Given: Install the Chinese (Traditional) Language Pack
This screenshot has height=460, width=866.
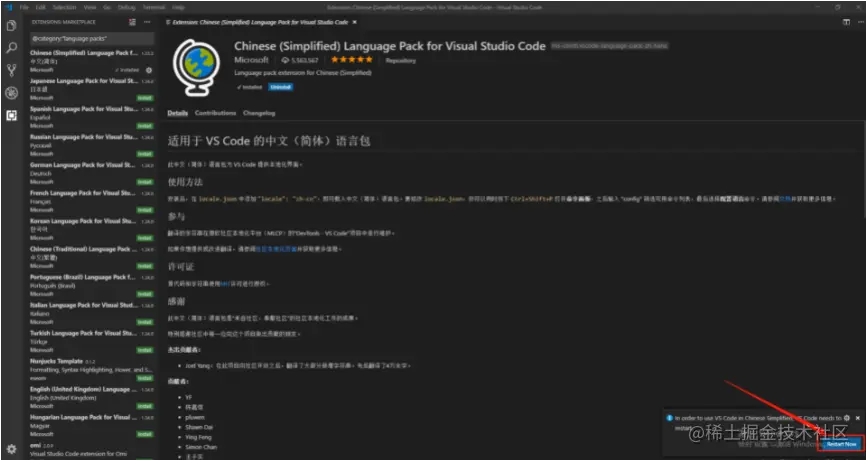Looking at the screenshot, I should click(145, 266).
